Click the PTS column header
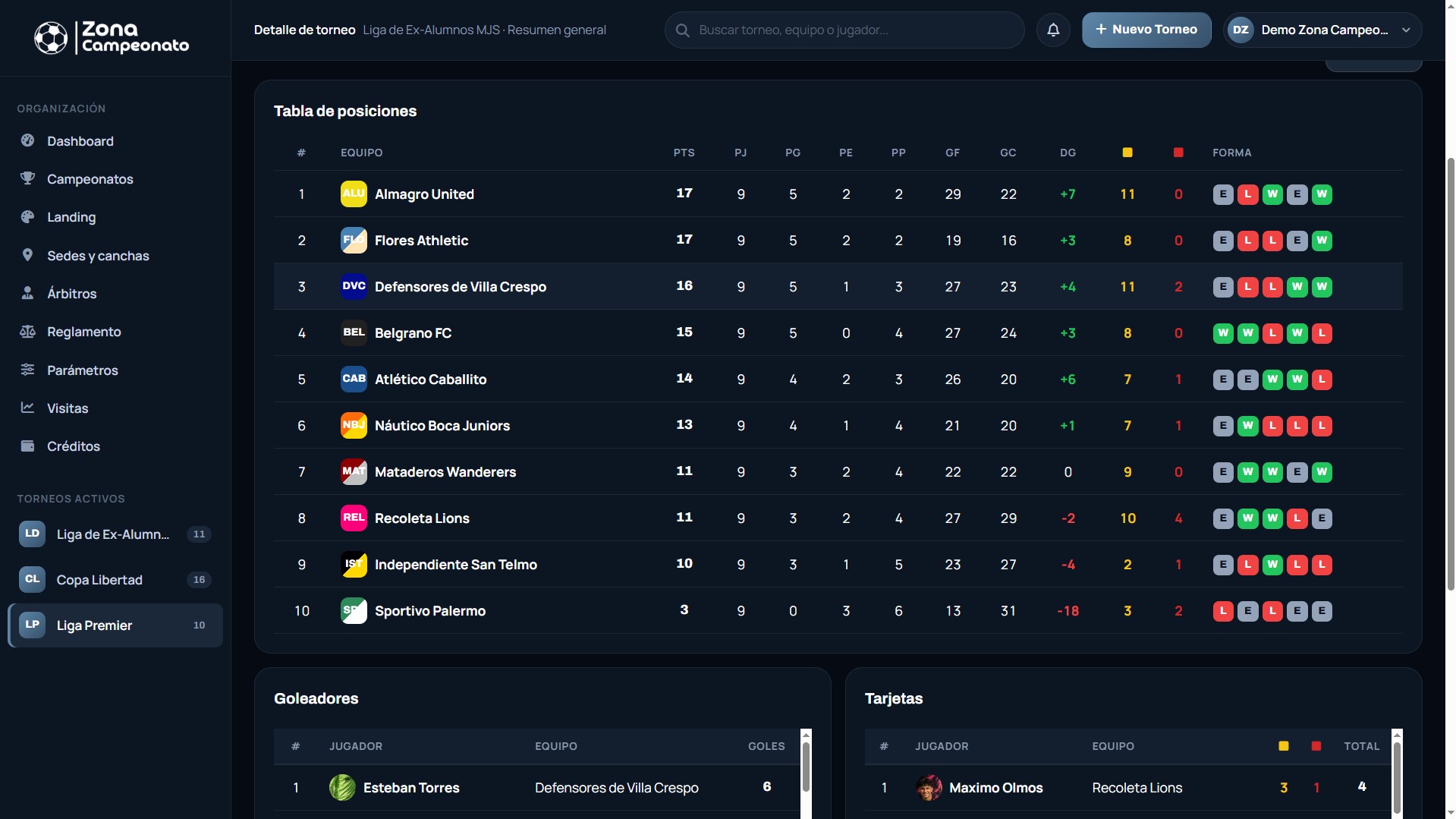The image size is (1456, 819). [x=684, y=153]
